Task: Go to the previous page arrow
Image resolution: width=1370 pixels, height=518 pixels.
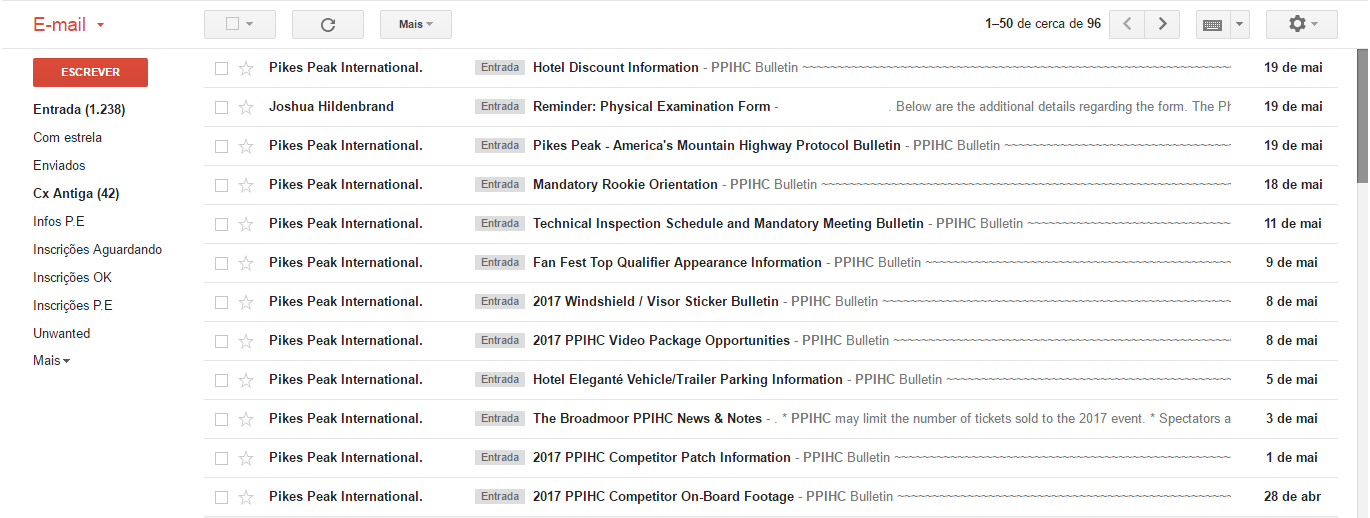Action: (1127, 24)
